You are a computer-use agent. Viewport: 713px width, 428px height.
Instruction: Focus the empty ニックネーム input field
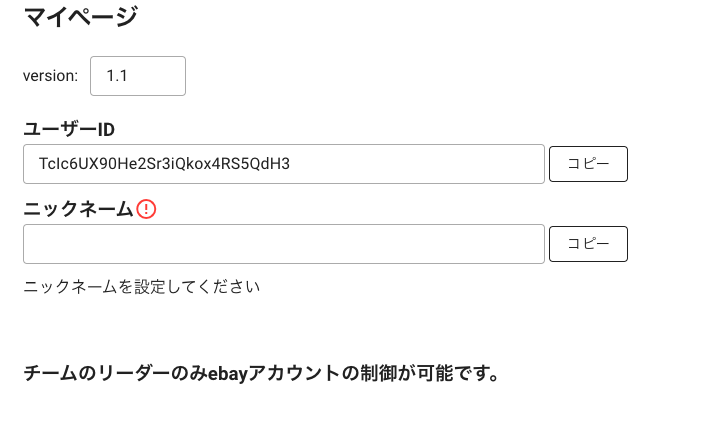(x=284, y=244)
